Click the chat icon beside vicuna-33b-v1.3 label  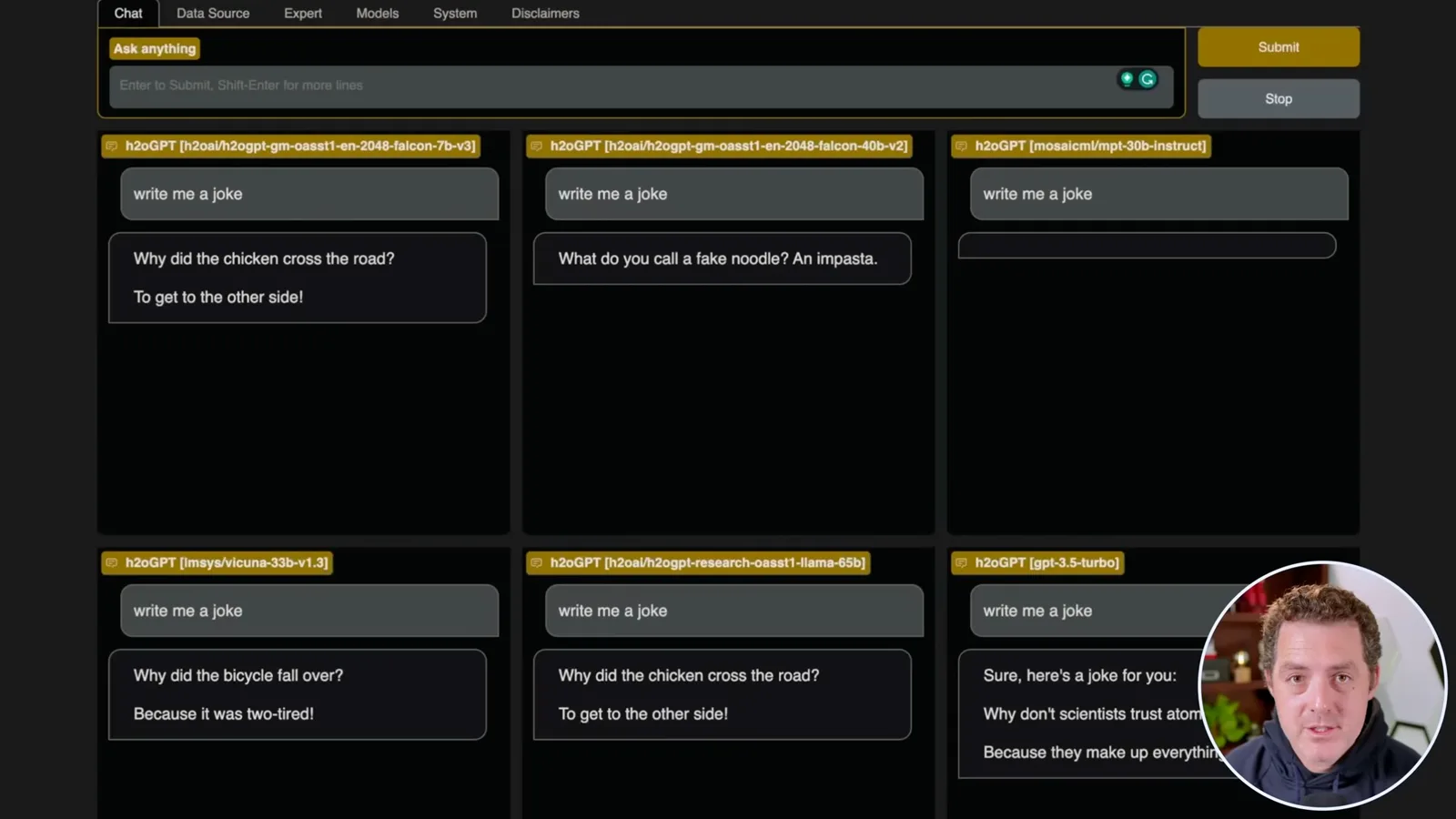coord(112,562)
